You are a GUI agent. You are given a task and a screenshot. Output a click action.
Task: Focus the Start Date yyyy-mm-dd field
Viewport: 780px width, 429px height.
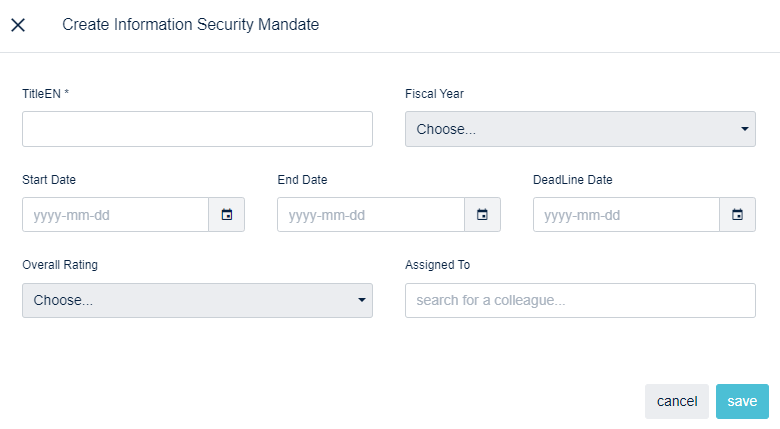(115, 215)
